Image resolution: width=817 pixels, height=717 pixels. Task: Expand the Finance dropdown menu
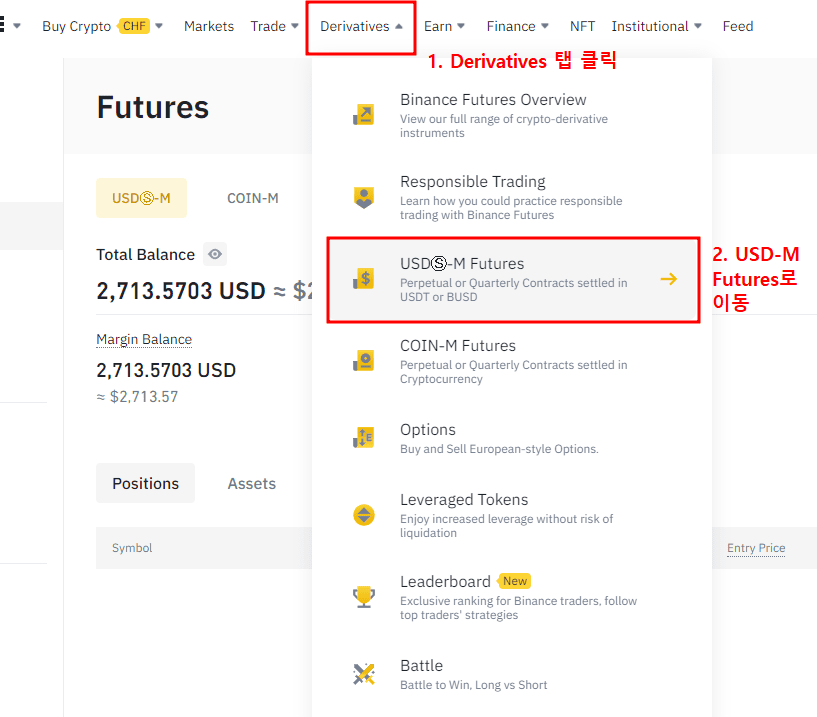point(517,26)
